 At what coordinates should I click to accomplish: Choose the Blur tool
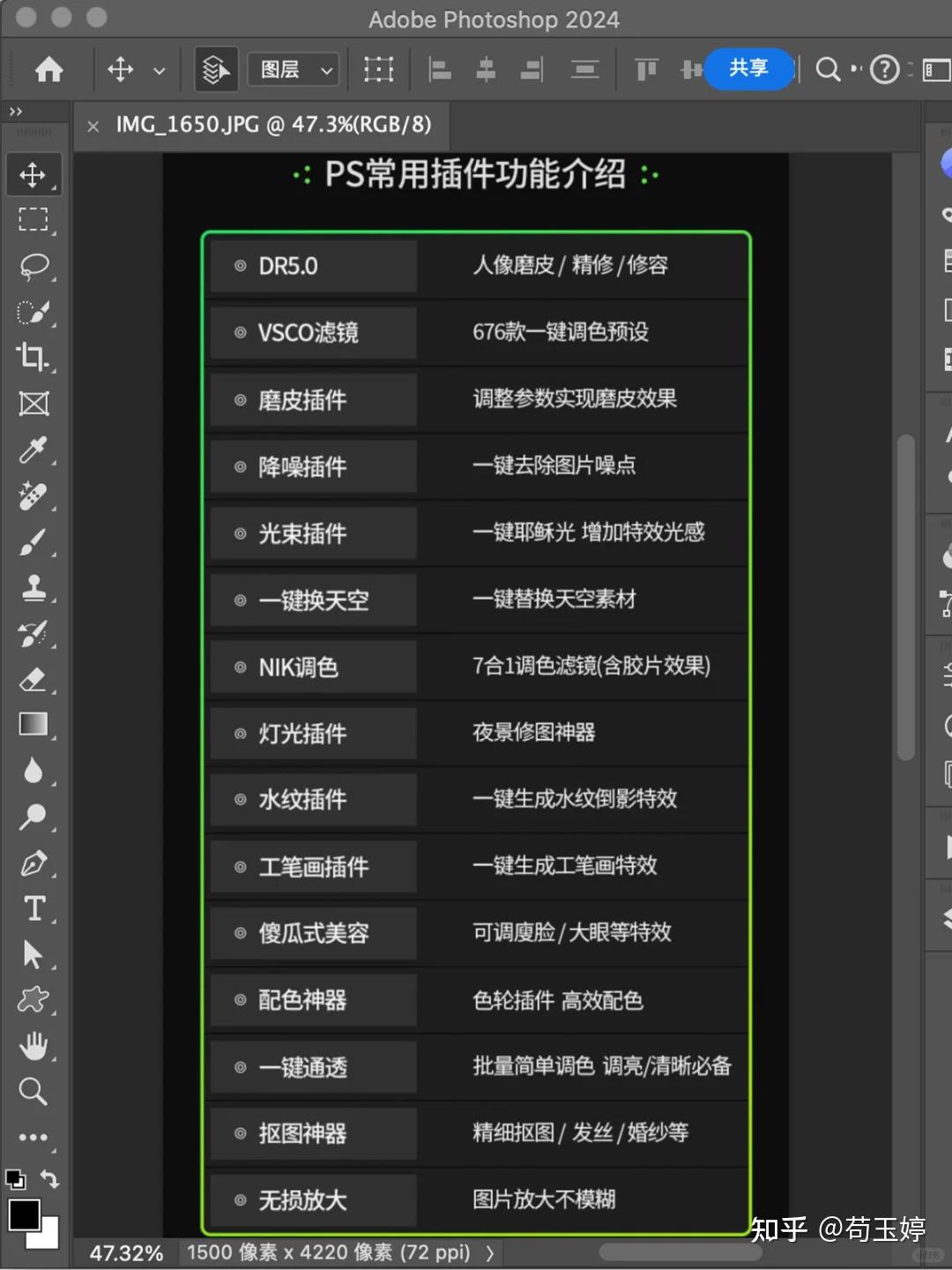click(x=33, y=771)
